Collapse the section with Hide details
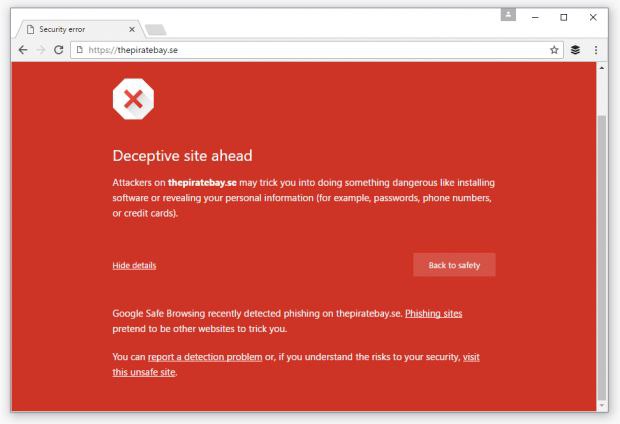 pyautogui.click(x=134, y=265)
